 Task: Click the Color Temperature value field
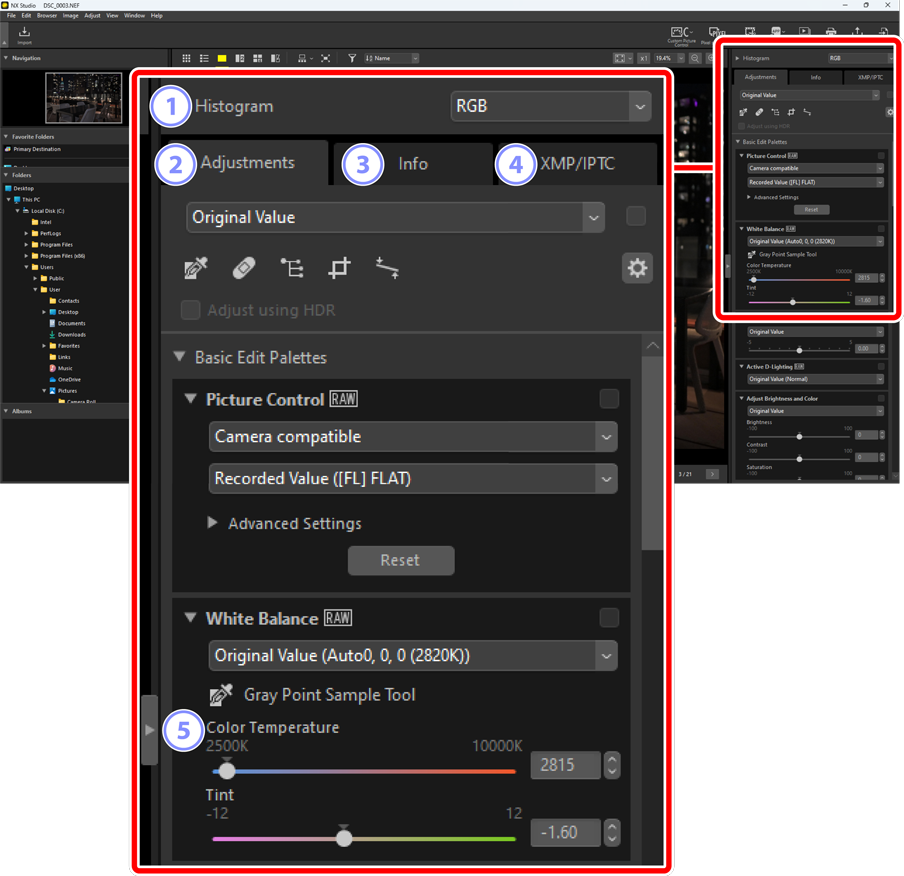565,765
